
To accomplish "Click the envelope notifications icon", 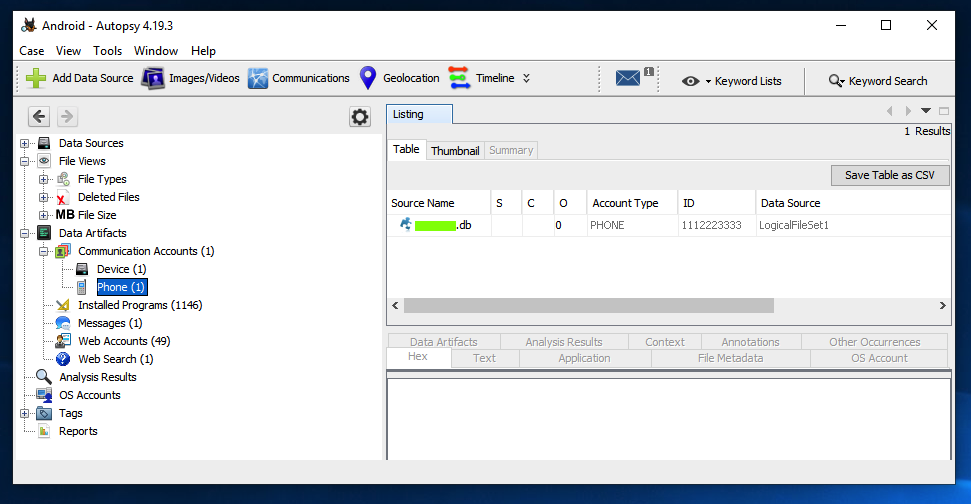I will 627,78.
